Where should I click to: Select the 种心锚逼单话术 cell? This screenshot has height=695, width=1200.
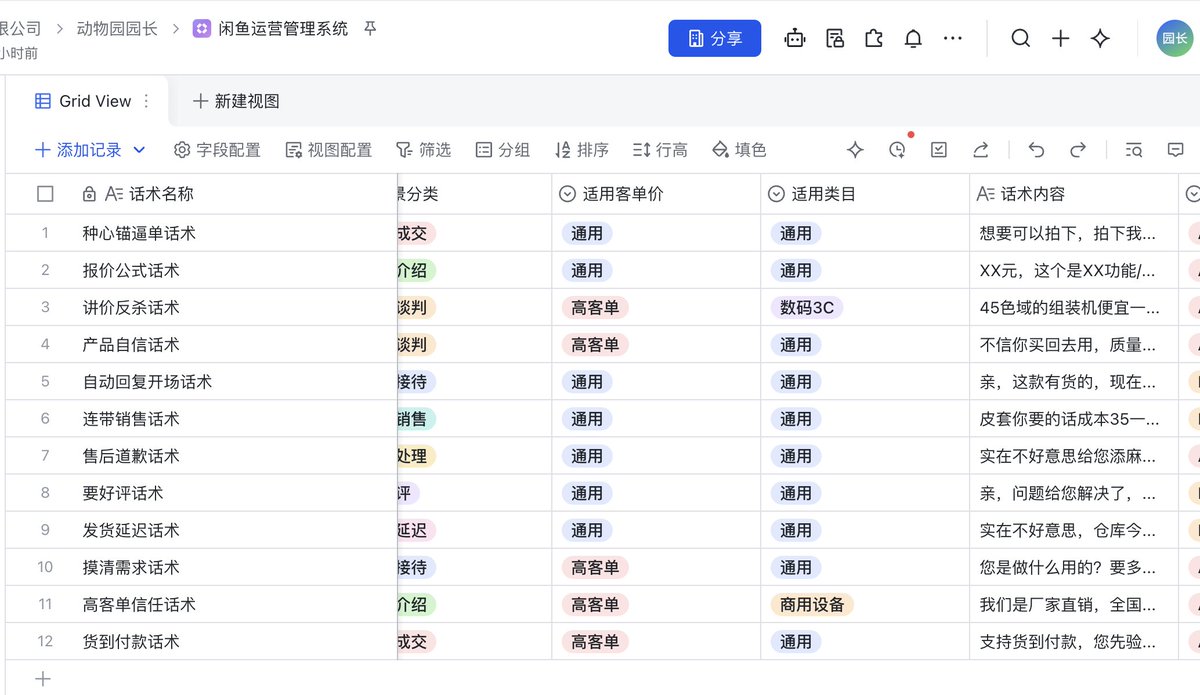pyautogui.click(x=237, y=233)
